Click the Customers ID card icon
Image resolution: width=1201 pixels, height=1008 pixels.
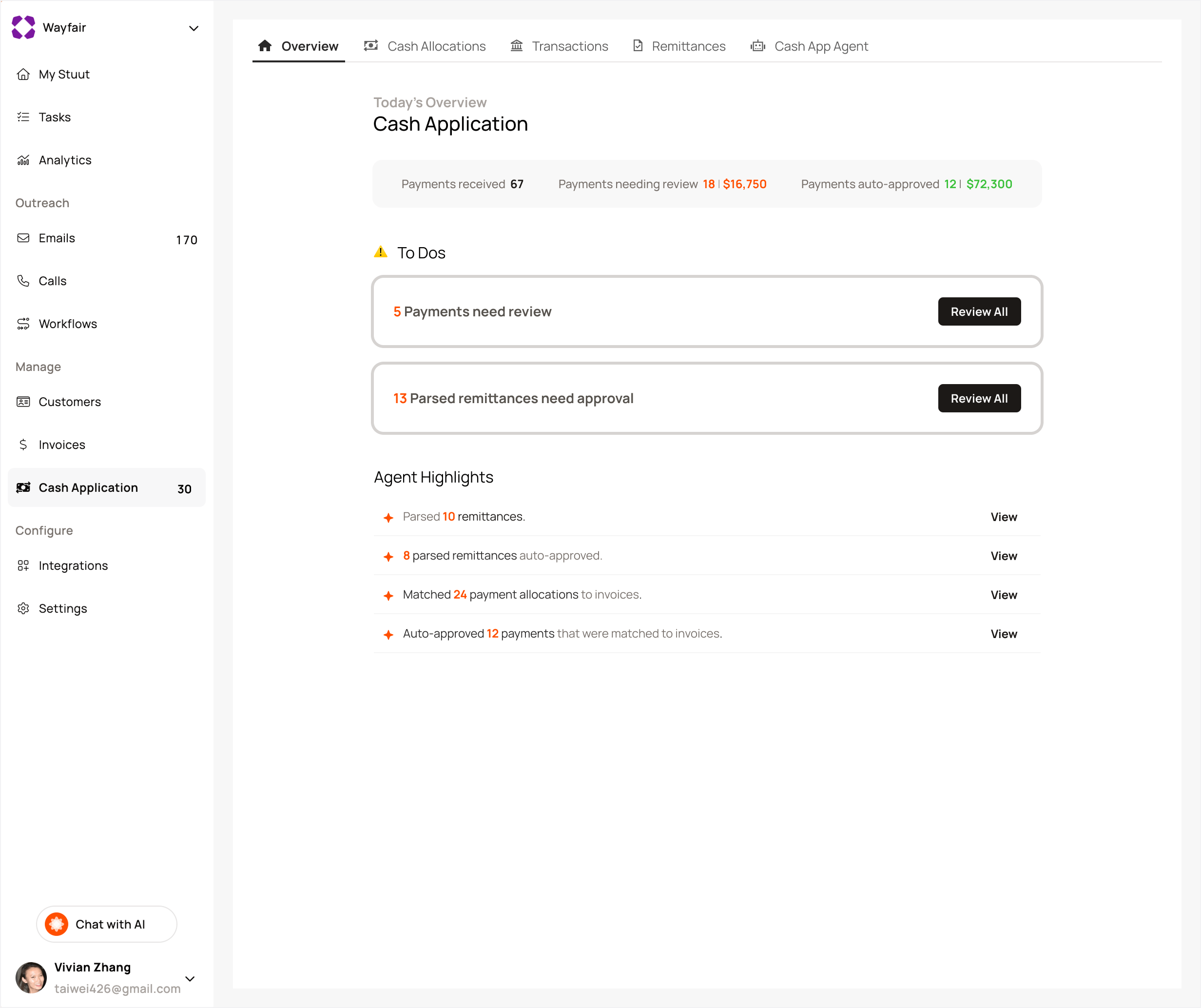click(x=23, y=402)
